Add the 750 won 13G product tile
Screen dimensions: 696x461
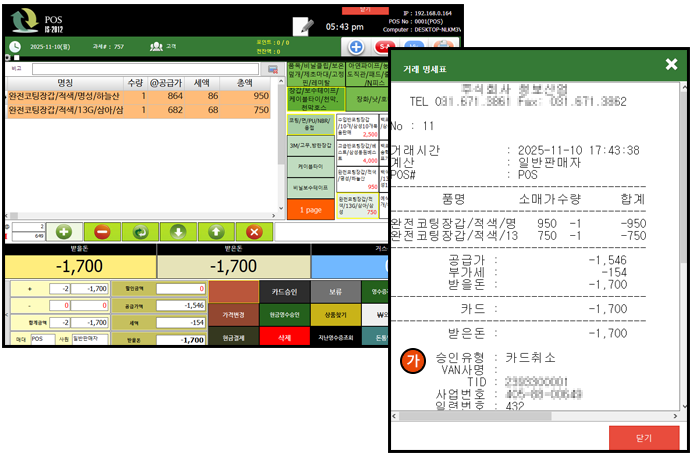(x=357, y=205)
